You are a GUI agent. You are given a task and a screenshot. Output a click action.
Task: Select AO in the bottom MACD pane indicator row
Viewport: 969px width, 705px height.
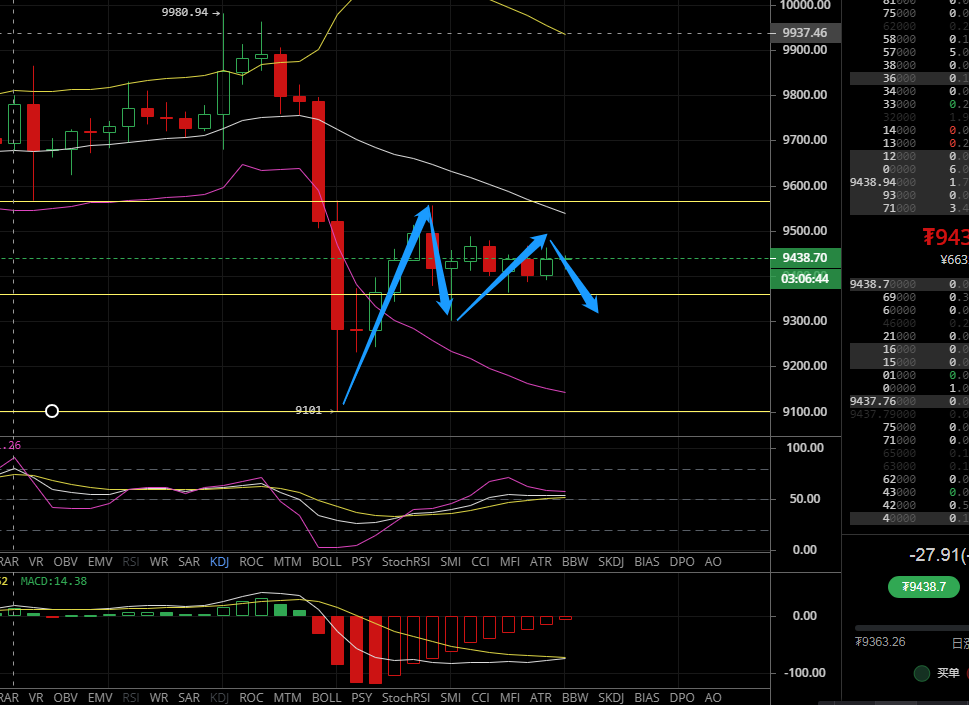point(713,698)
